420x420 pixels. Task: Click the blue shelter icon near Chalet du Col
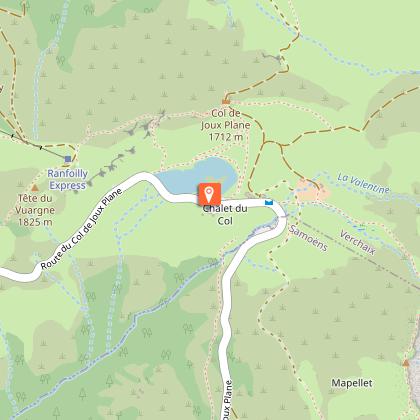point(269,202)
